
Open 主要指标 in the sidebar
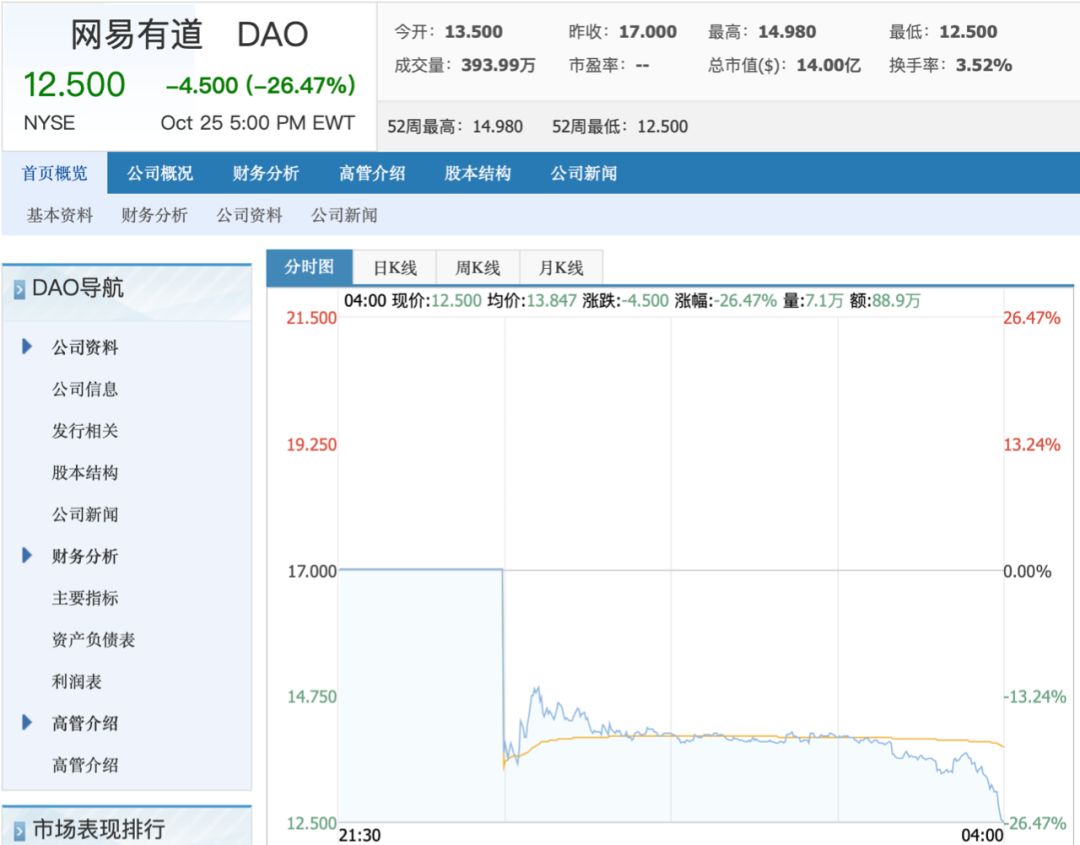point(85,598)
